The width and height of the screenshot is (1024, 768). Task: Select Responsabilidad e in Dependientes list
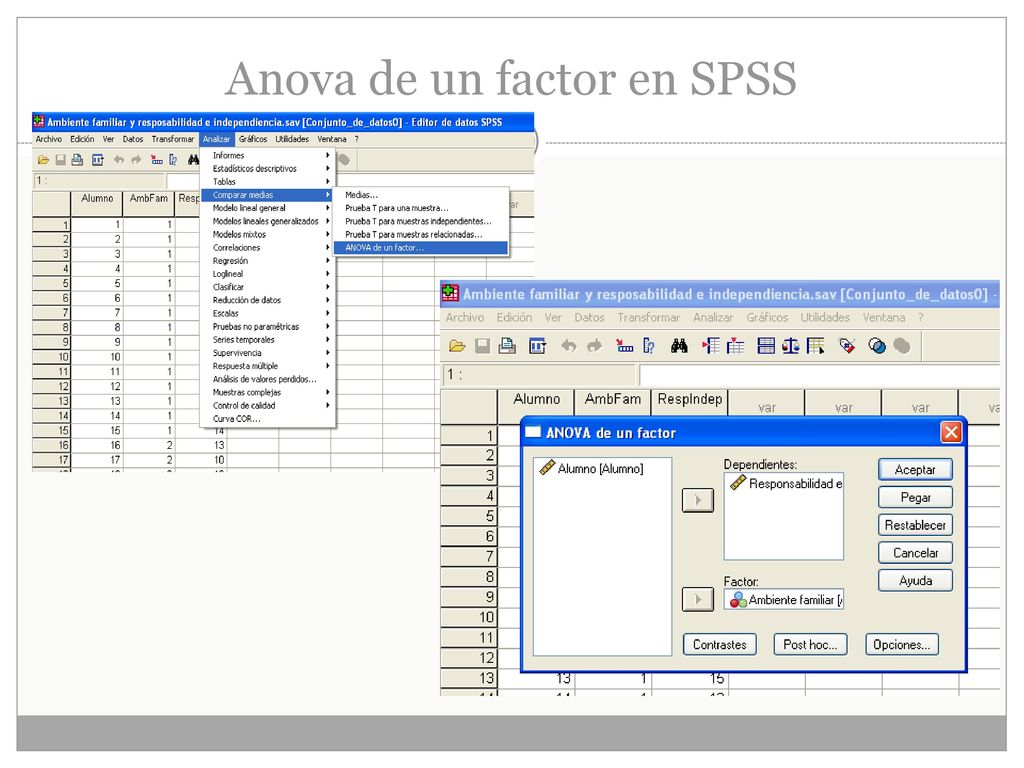click(x=786, y=484)
